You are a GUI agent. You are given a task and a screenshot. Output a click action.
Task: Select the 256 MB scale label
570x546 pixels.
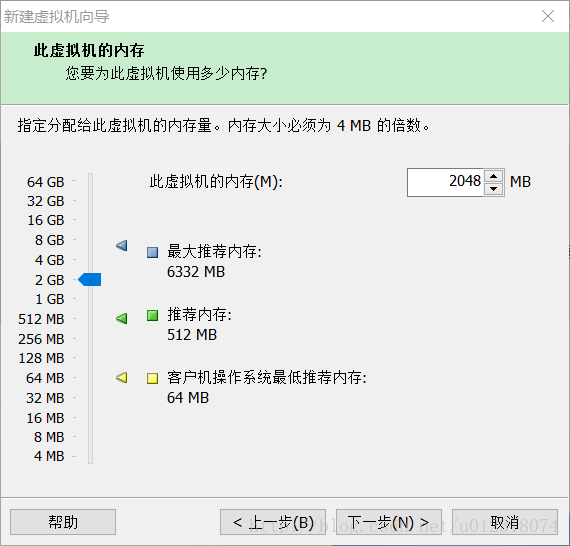pyautogui.click(x=41, y=339)
